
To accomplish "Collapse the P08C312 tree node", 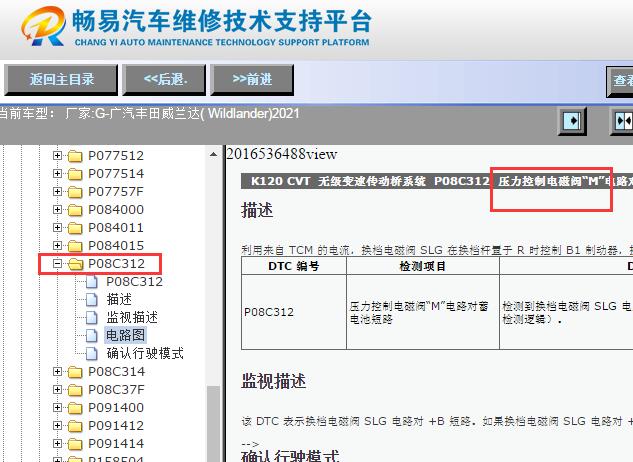I will coord(57,263).
